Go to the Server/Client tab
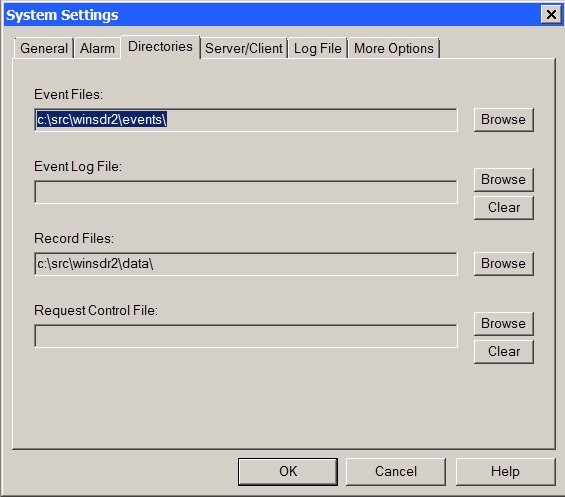The height and width of the screenshot is (497, 565). 244,48
